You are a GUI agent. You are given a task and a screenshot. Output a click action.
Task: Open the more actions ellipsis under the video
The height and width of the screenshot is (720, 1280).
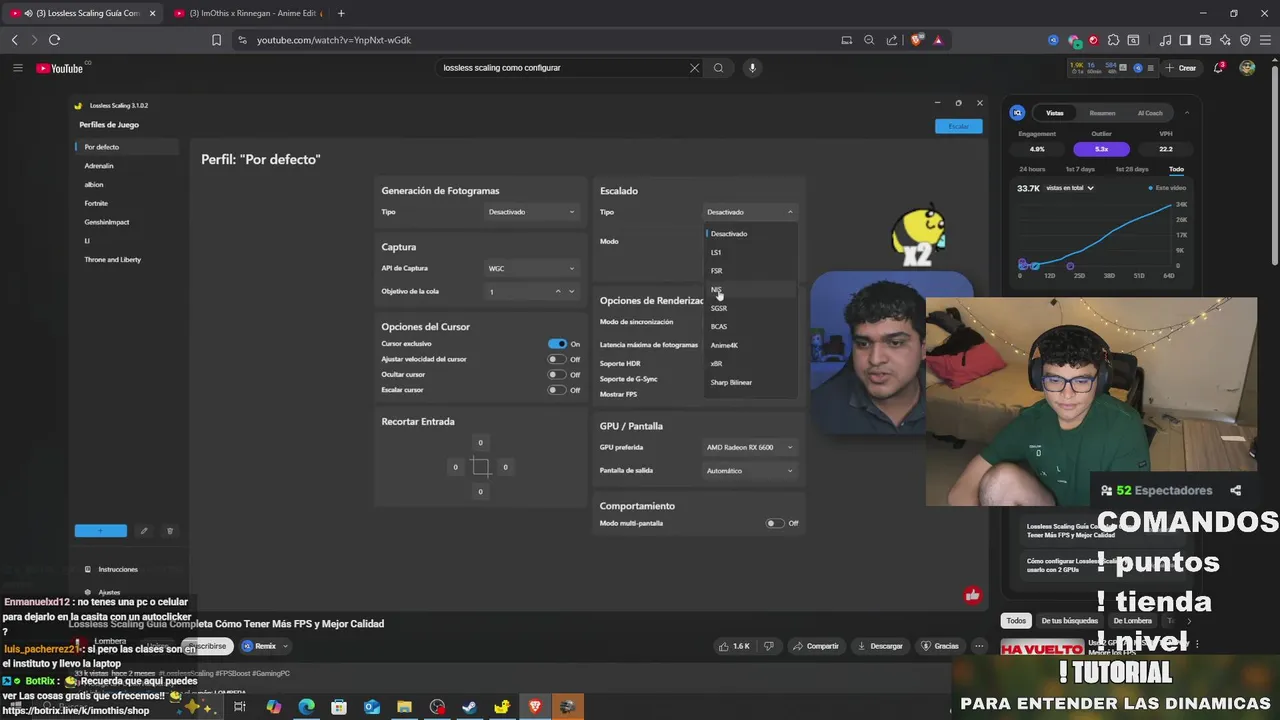pos(979,646)
